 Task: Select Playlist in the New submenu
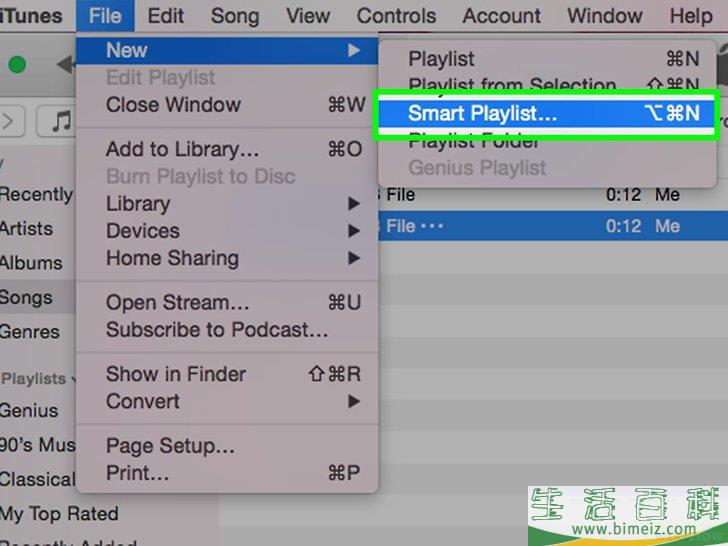coord(546,59)
